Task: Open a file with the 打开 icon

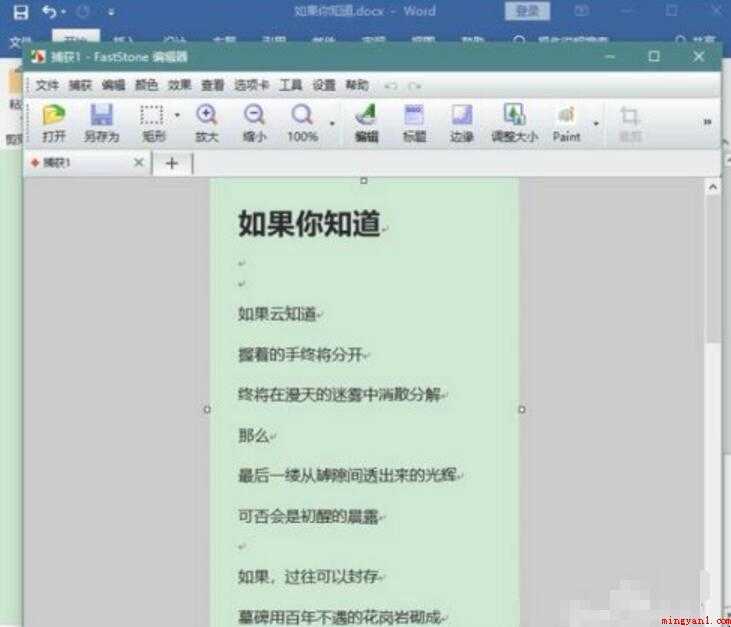Action: pyautogui.click(x=54, y=123)
